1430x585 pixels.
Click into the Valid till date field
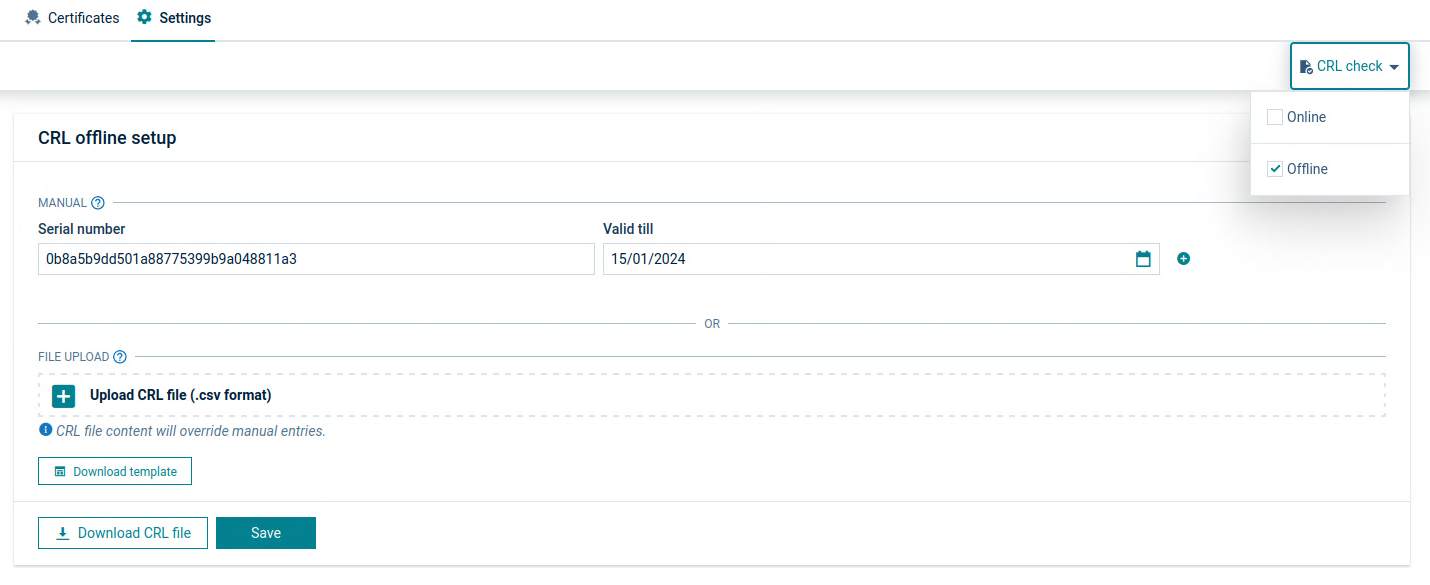coord(865,259)
